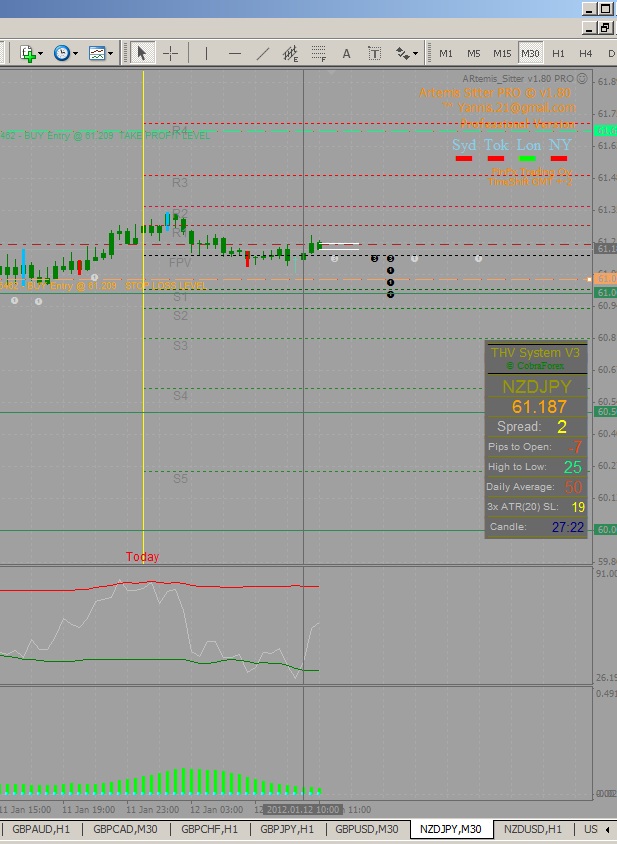Select the NZDJPY,M30 chart tab
Viewport: 617px width, 844px height.
point(451,829)
